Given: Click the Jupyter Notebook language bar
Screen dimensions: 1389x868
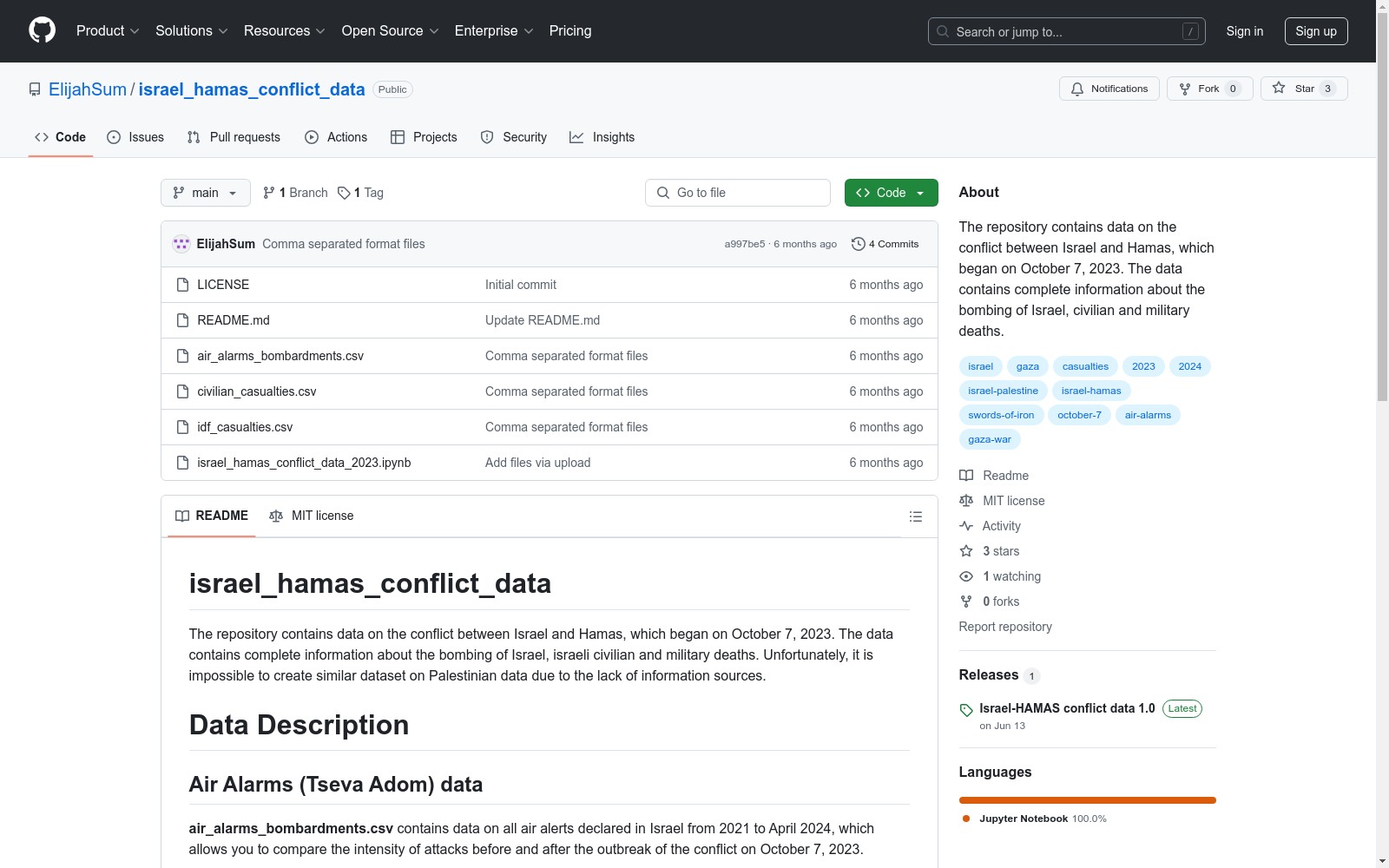Looking at the screenshot, I should pos(1088,800).
